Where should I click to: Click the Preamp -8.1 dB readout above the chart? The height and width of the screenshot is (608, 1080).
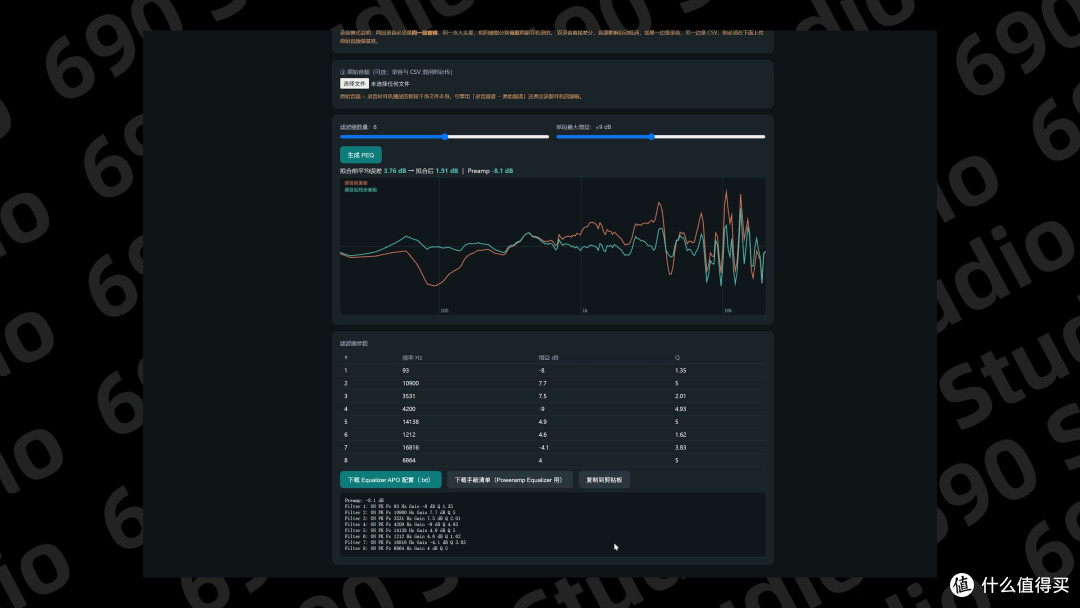point(490,171)
